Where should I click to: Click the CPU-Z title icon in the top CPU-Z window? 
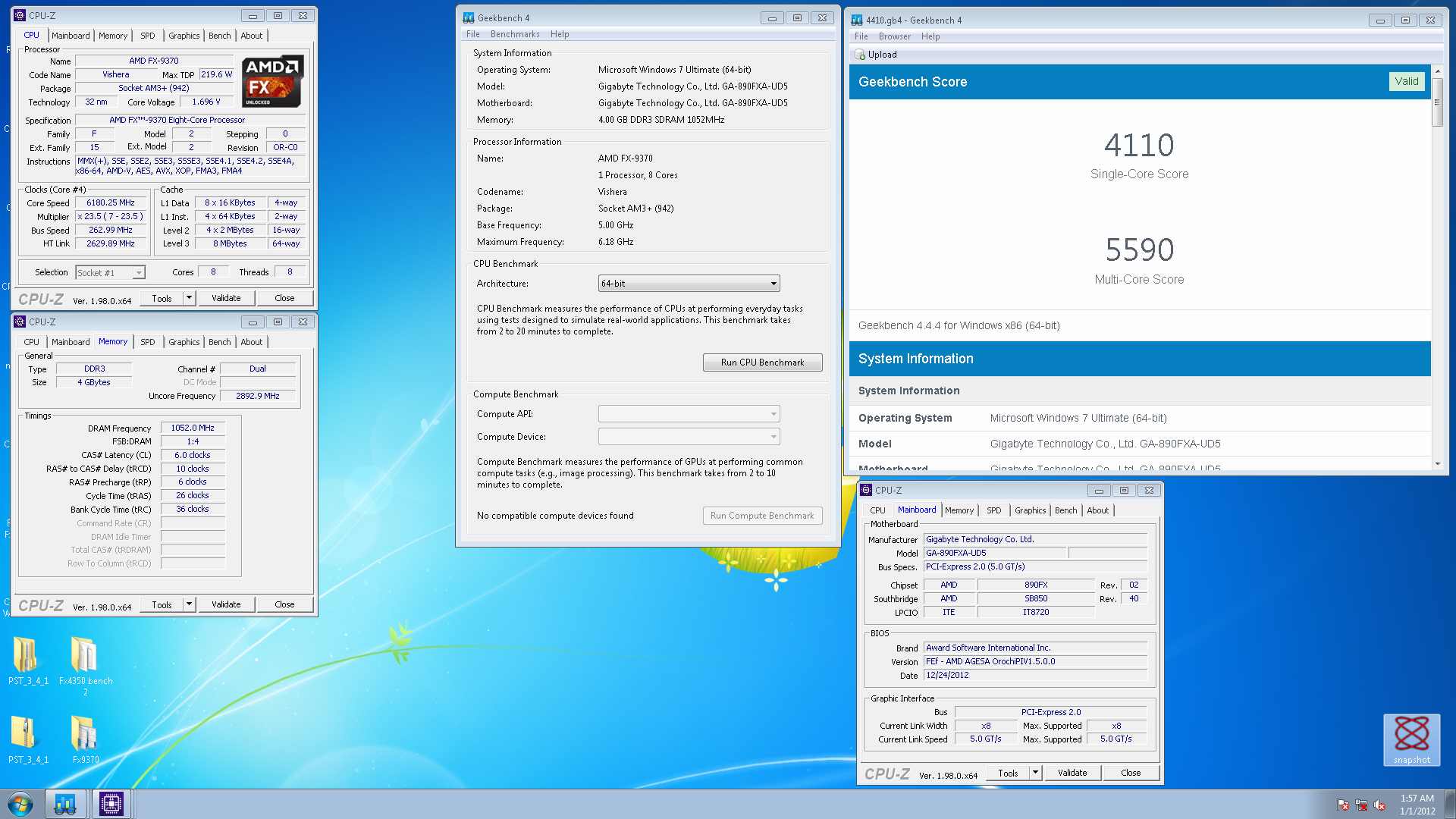[20, 15]
